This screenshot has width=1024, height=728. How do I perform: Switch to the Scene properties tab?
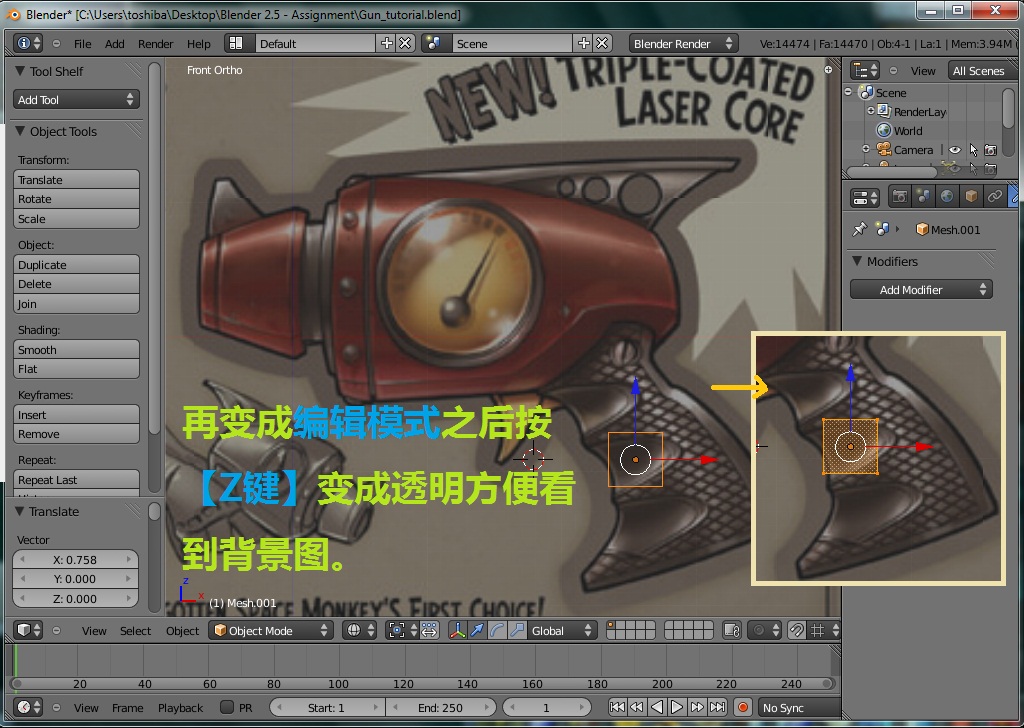point(923,196)
